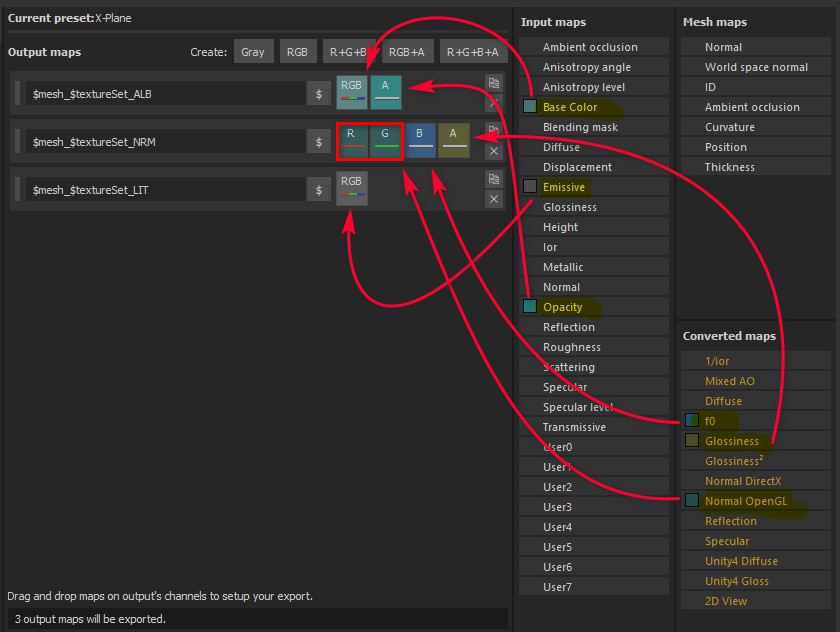
Task: Select Metallic input map
Action: pos(594,267)
